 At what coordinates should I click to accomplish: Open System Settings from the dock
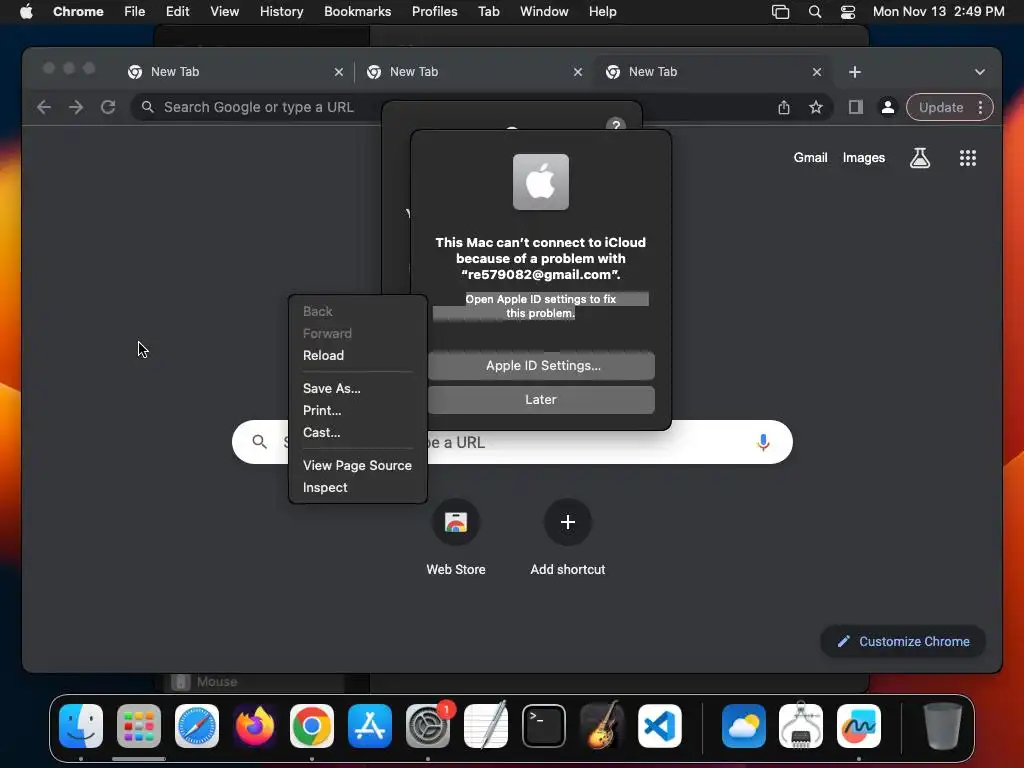428,726
